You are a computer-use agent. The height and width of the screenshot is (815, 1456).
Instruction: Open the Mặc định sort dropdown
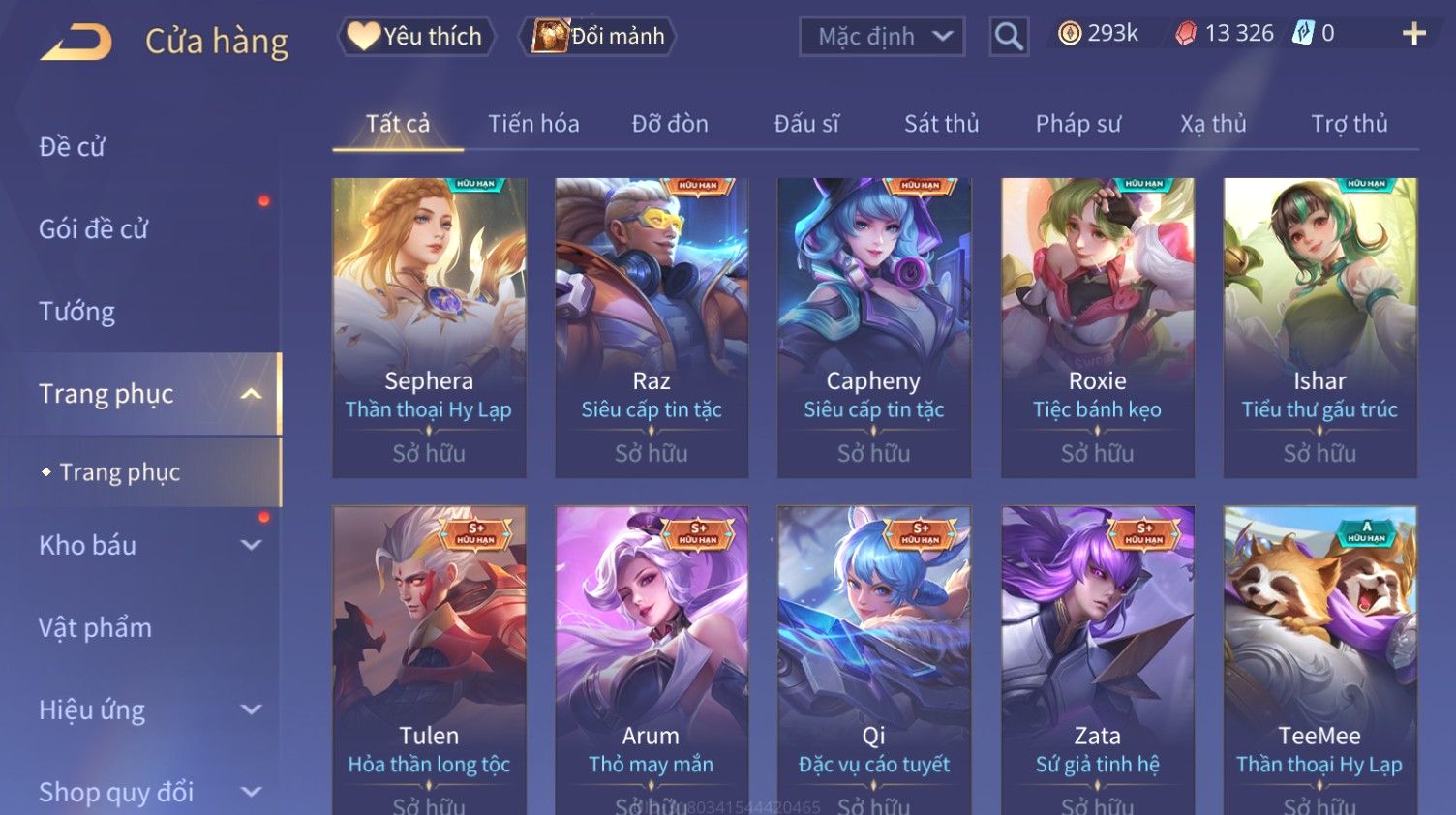pyautogui.click(x=882, y=37)
